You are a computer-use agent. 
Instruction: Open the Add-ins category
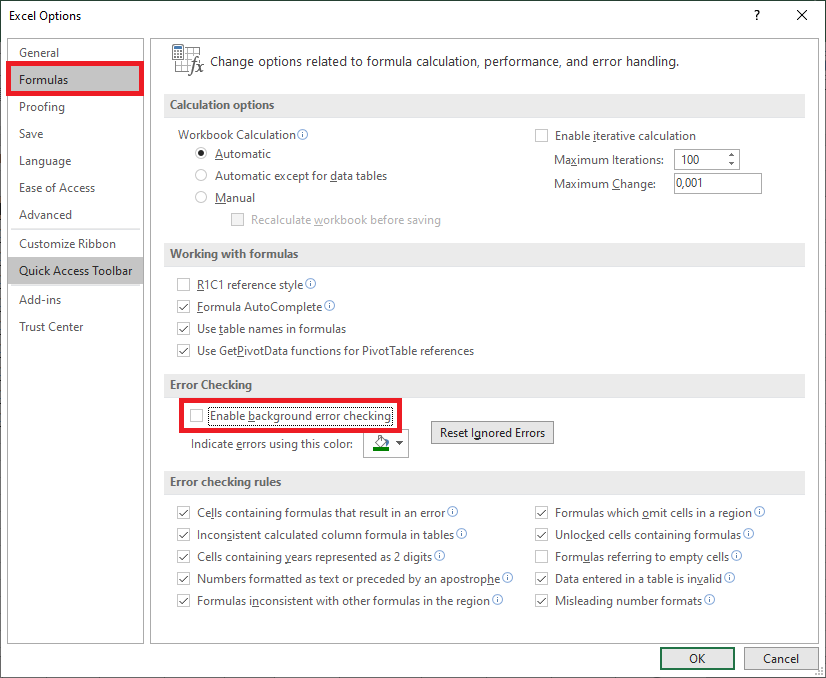tap(75, 299)
